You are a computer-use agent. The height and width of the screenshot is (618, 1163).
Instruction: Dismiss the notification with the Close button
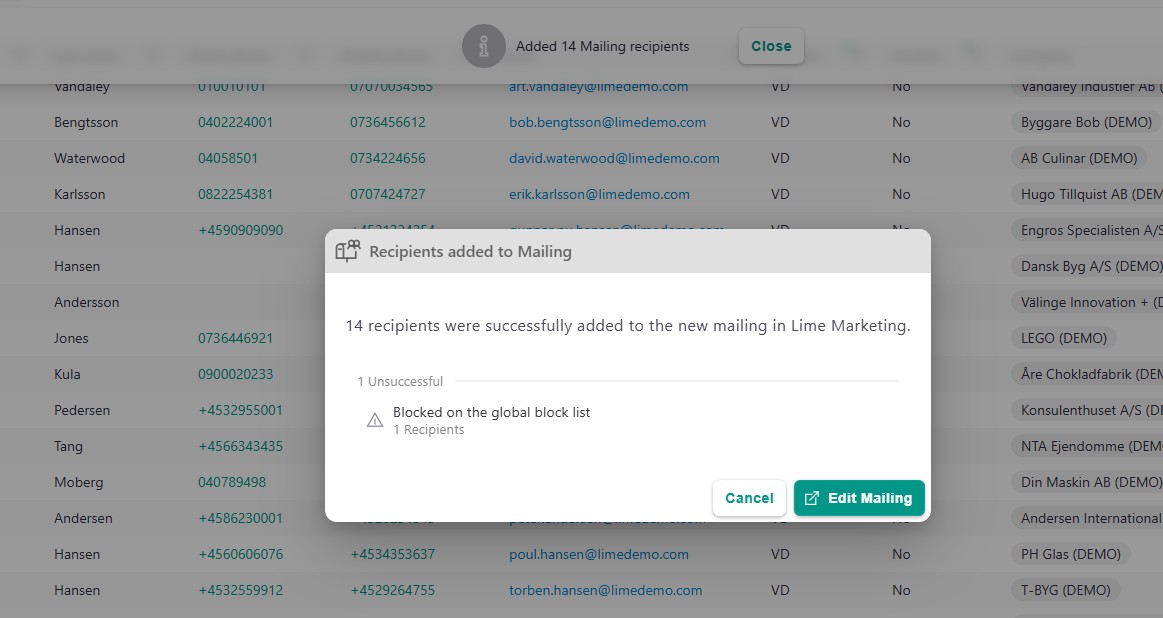[x=771, y=46]
